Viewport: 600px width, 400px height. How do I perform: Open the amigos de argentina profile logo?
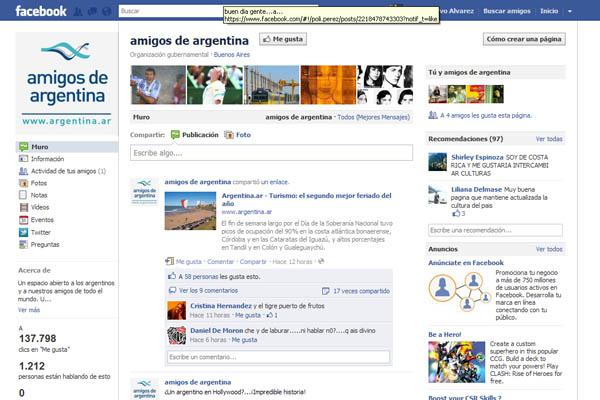point(67,83)
